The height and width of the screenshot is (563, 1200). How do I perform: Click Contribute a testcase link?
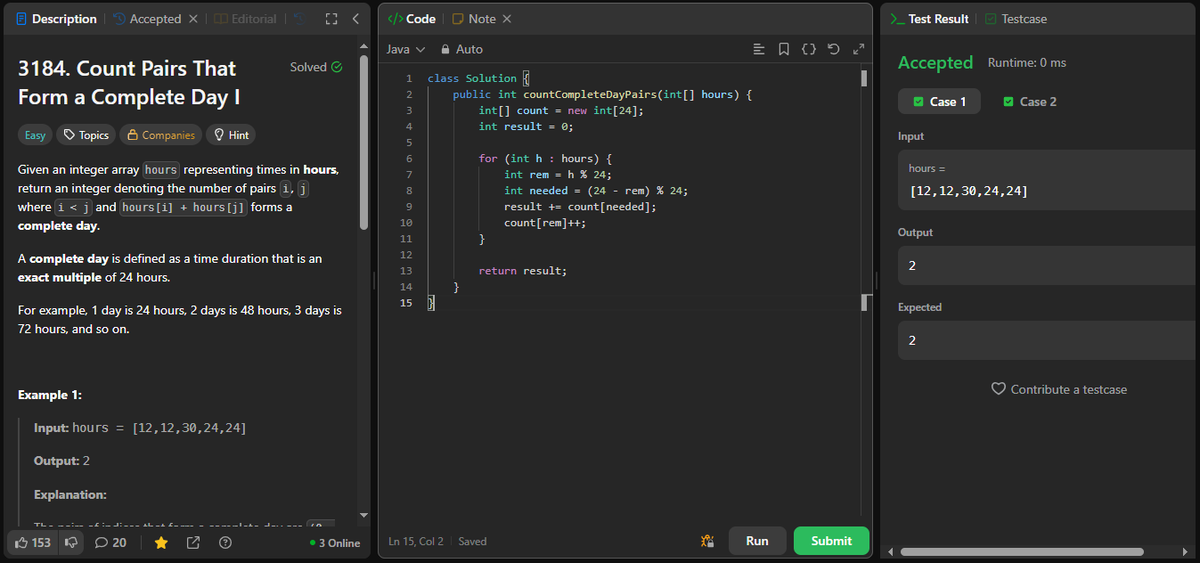pyautogui.click(x=1059, y=389)
